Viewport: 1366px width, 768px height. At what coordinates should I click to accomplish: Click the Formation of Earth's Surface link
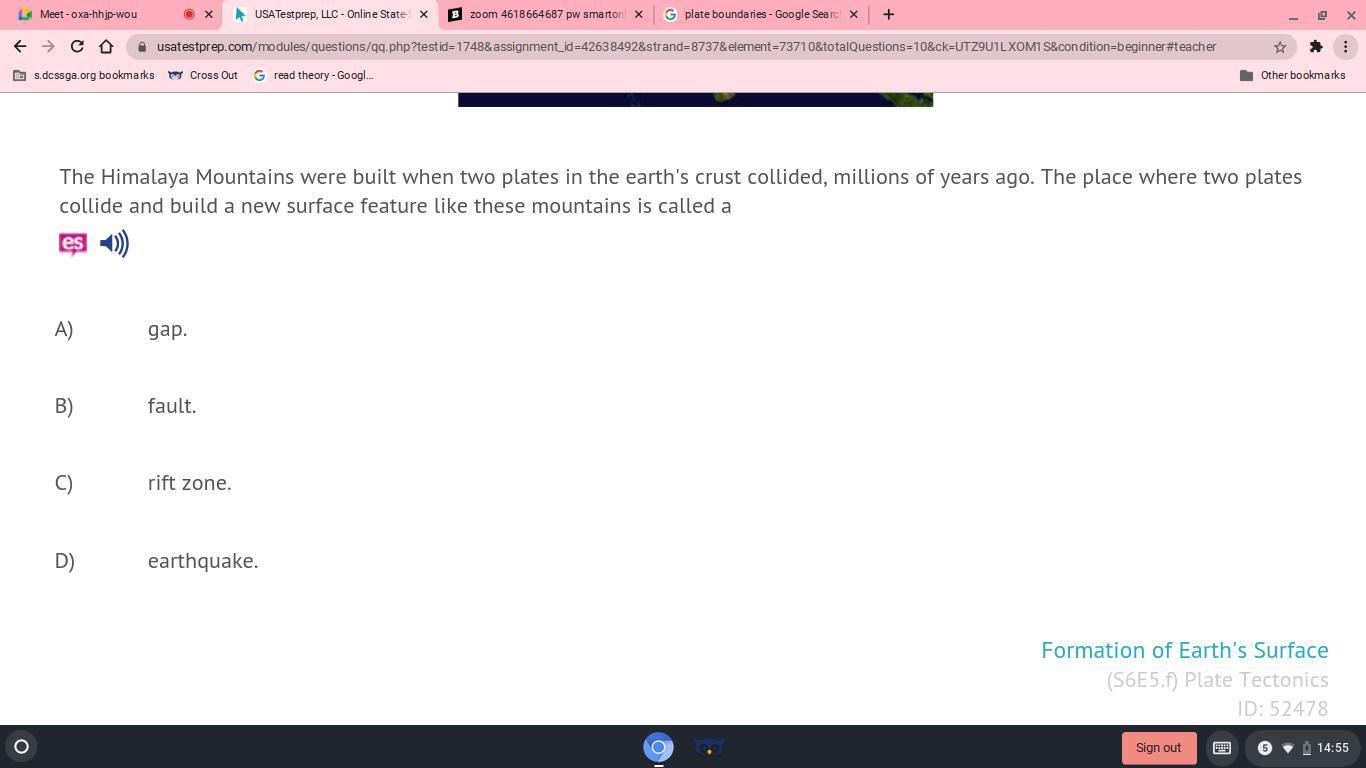1184,650
